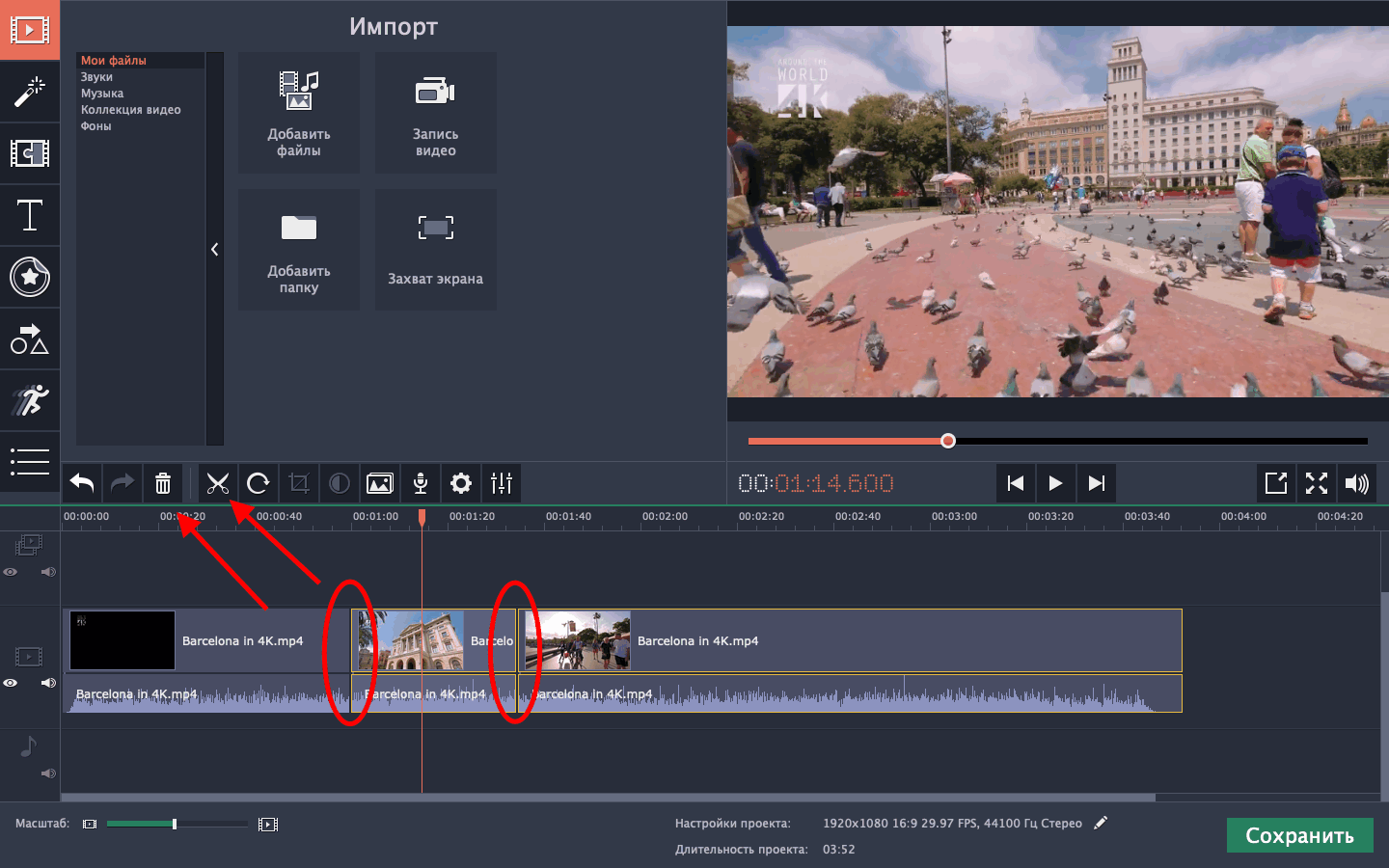Click the rotate clip icon
1389x868 pixels.
coord(259,483)
